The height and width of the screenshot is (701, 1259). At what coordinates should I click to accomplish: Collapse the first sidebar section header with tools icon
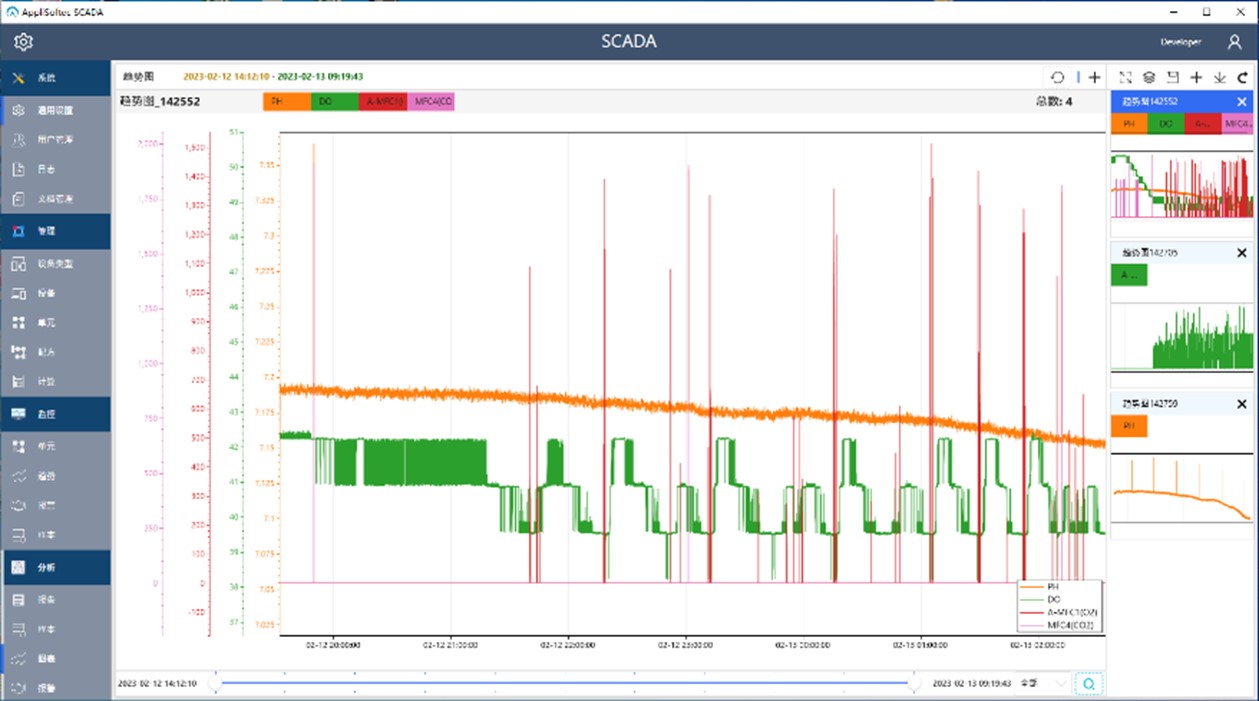[x=56, y=78]
